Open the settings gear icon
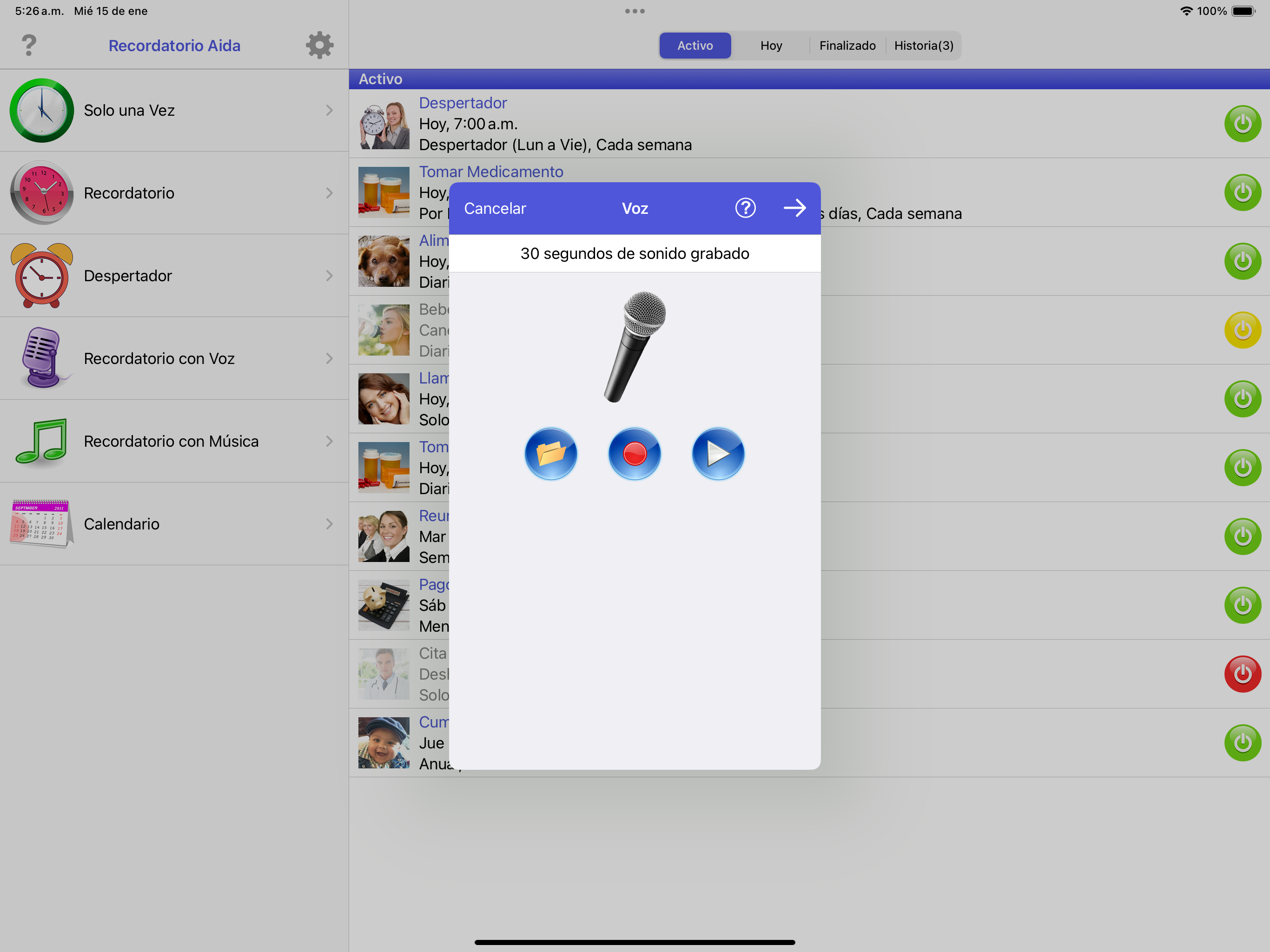This screenshot has width=1270, height=952. 319,46
